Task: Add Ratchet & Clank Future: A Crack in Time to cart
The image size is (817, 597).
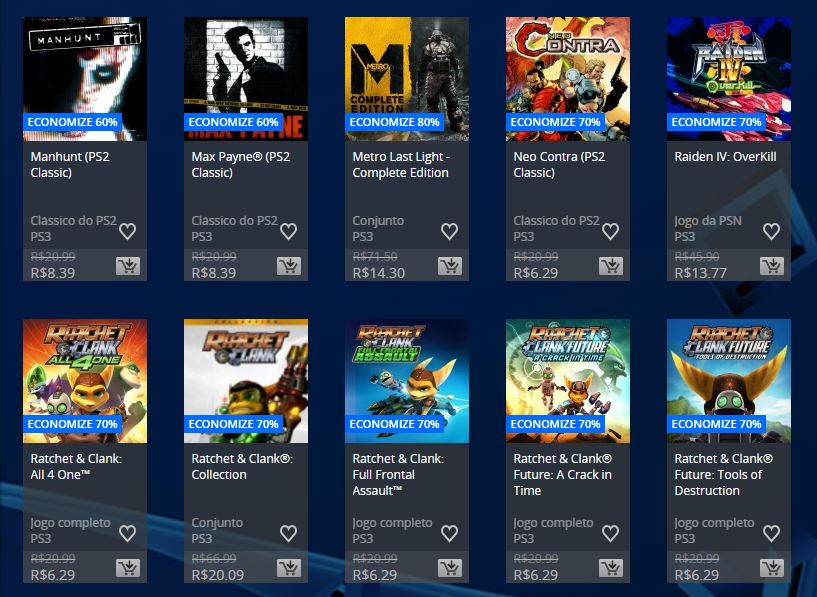Action: (x=611, y=568)
